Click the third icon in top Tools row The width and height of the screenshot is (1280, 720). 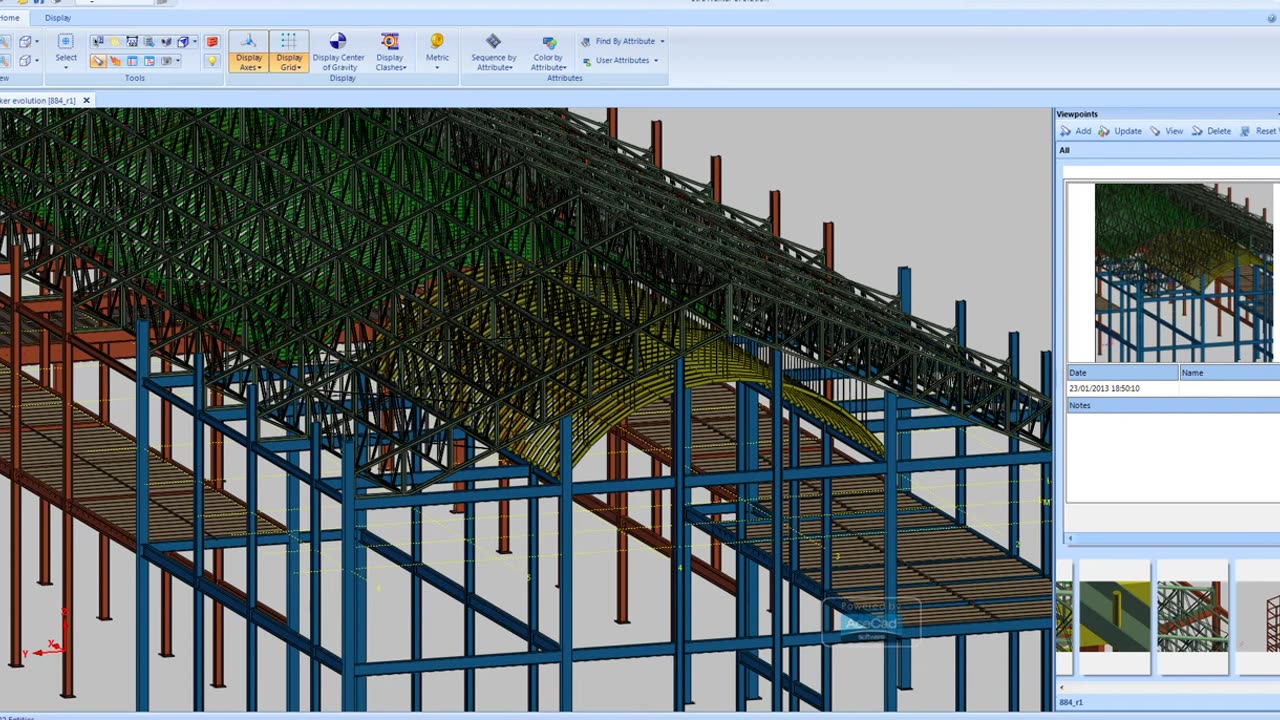(132, 42)
